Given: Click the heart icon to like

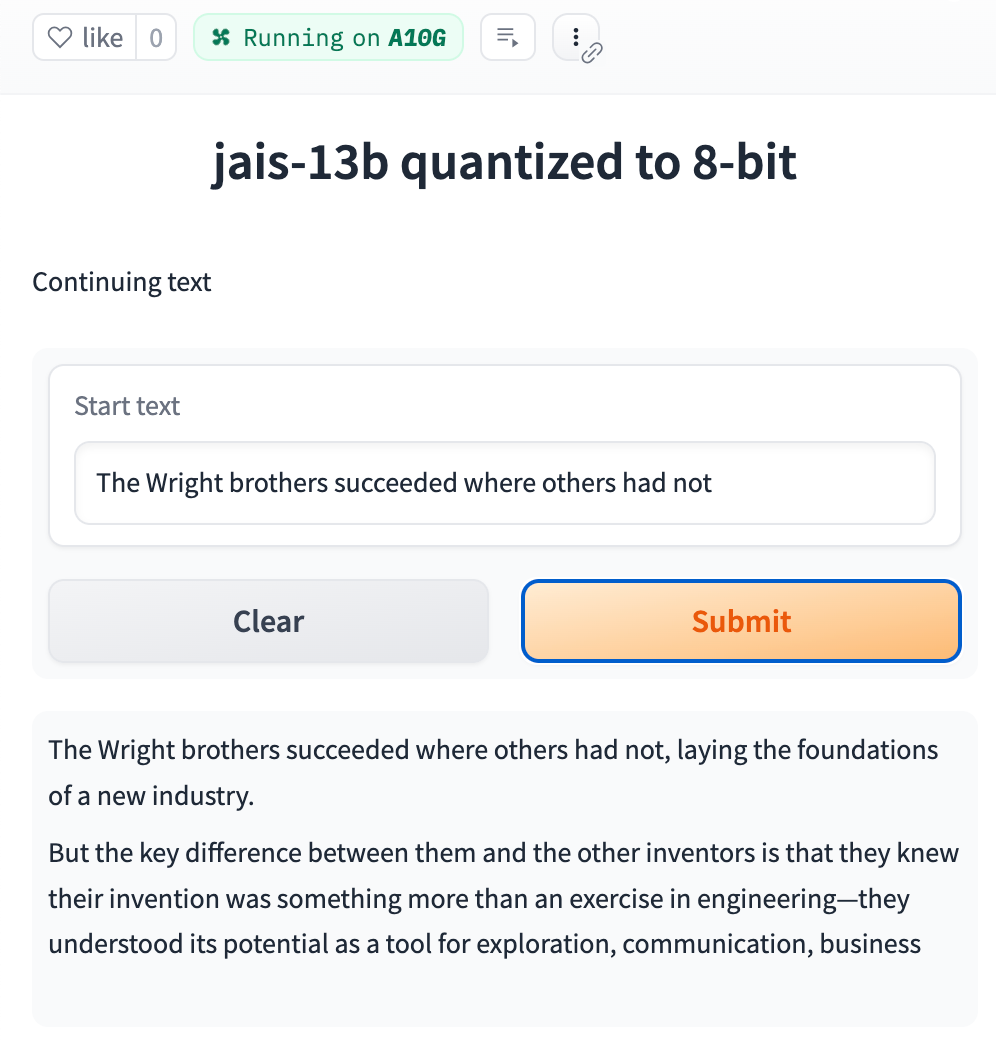Looking at the screenshot, I should (60, 37).
